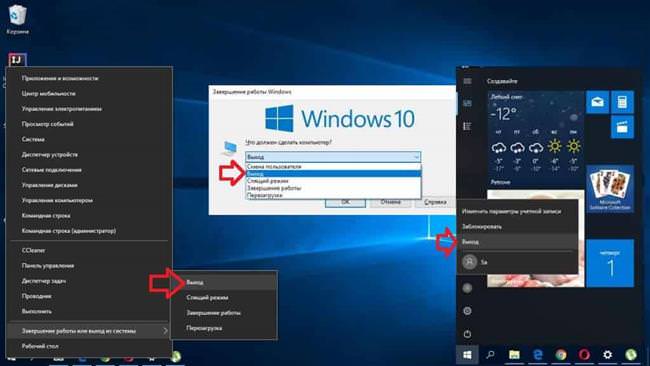Expand Завершение работы или выход из системы submenu
This screenshot has height=366, width=650.
89,331
